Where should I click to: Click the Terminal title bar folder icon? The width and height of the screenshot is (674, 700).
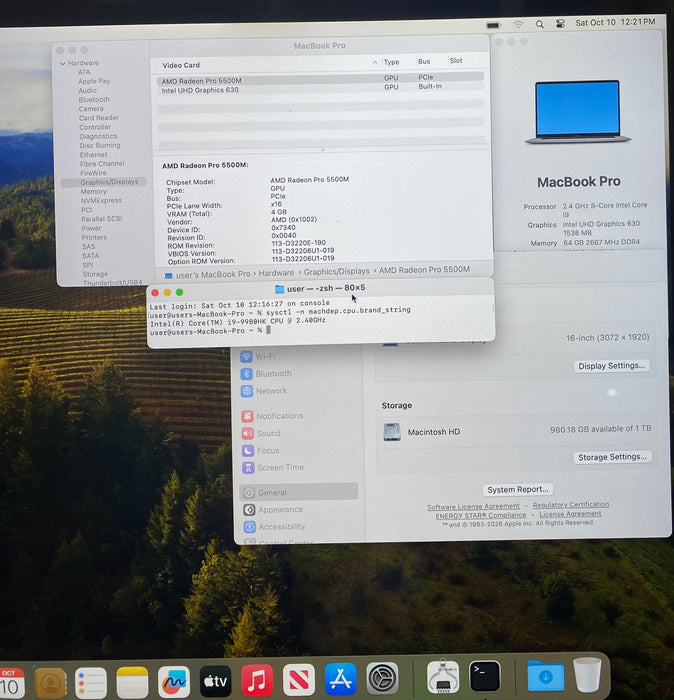tap(279, 289)
